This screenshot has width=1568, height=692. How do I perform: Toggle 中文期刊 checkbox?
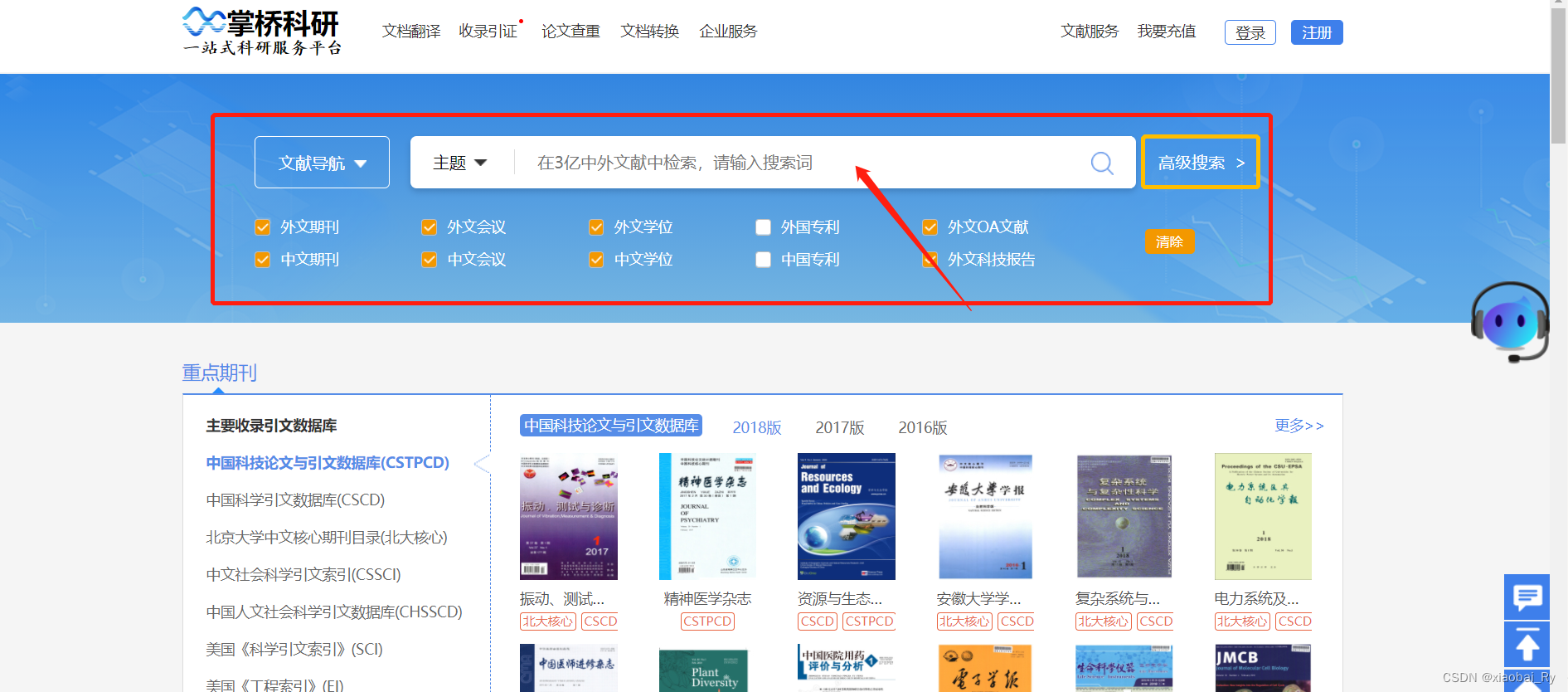click(x=263, y=260)
